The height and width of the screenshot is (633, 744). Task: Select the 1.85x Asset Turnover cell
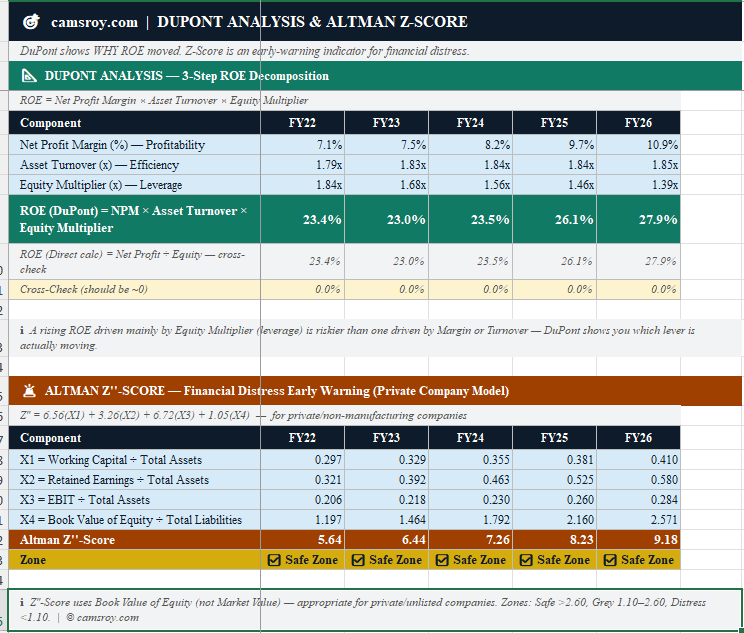coord(638,165)
